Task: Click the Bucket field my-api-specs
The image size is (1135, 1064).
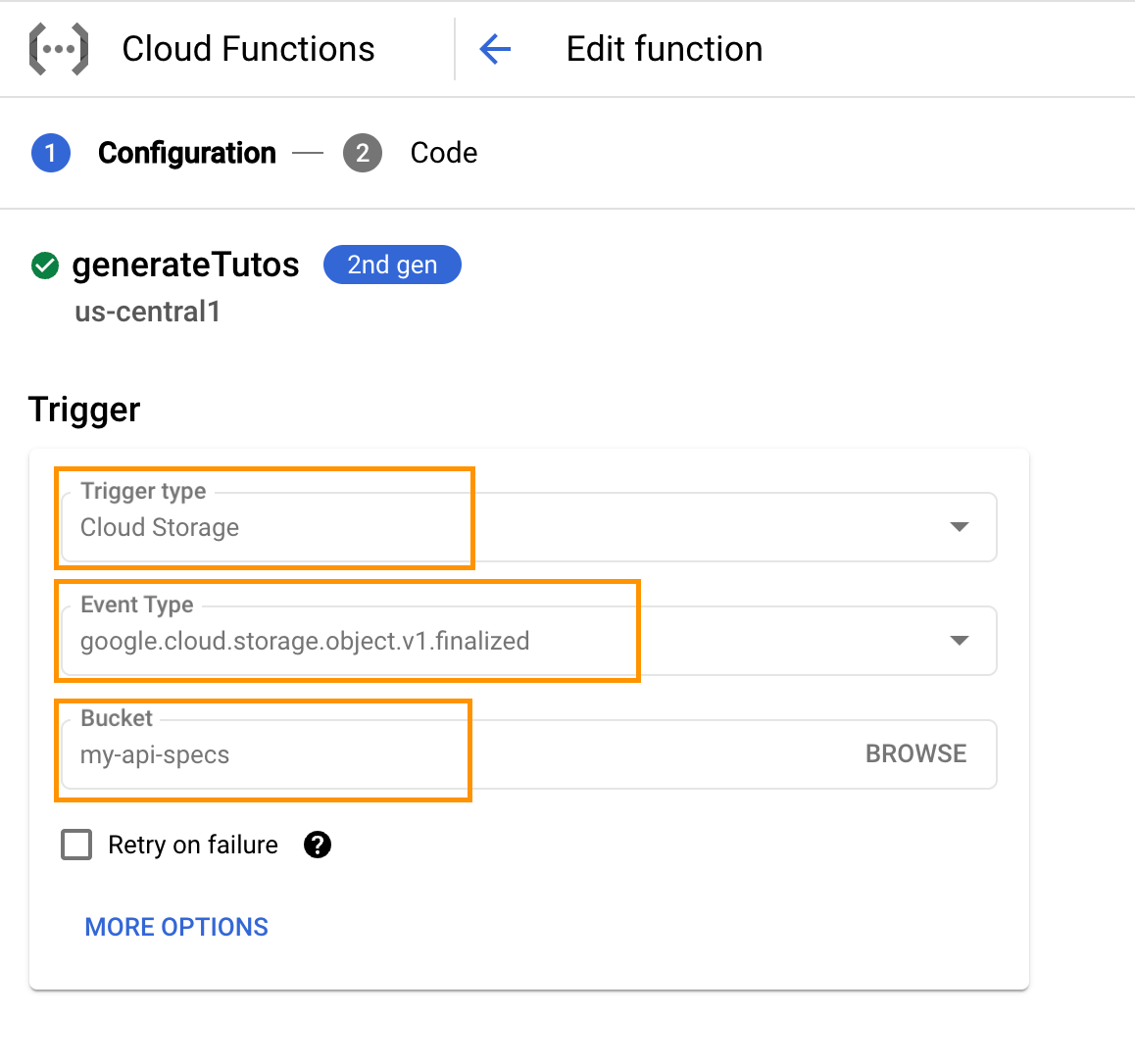Action: click(x=529, y=753)
